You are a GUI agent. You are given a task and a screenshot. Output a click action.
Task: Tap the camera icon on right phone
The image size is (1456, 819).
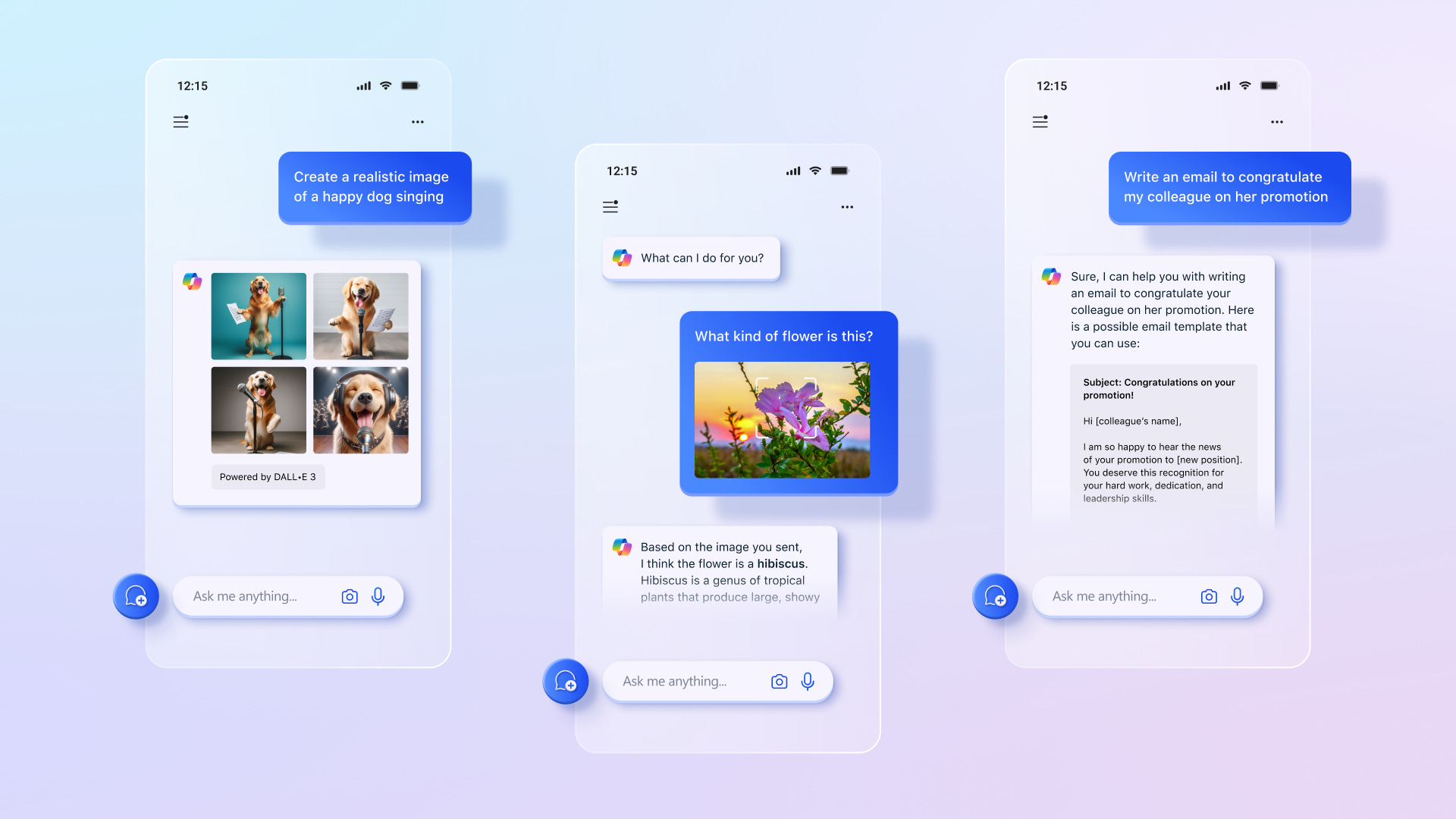(x=1209, y=596)
